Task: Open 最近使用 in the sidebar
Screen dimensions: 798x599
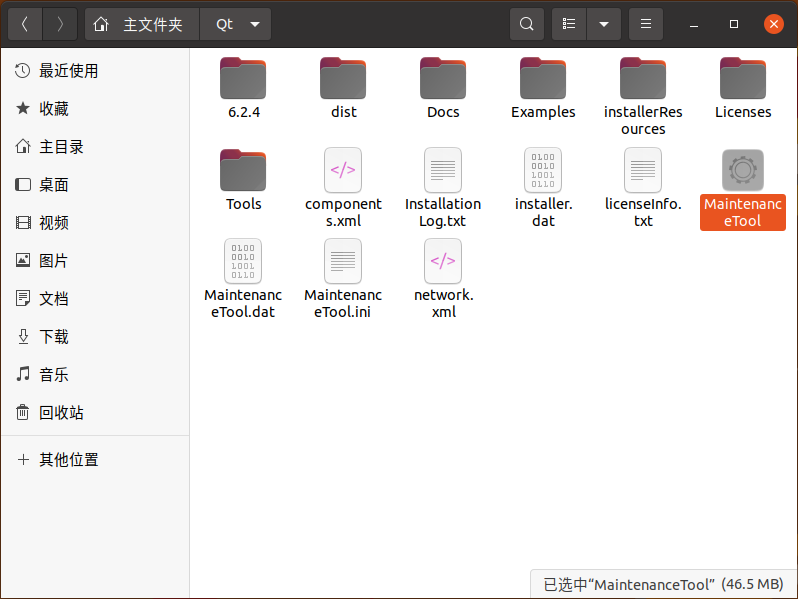Action: click(95, 71)
